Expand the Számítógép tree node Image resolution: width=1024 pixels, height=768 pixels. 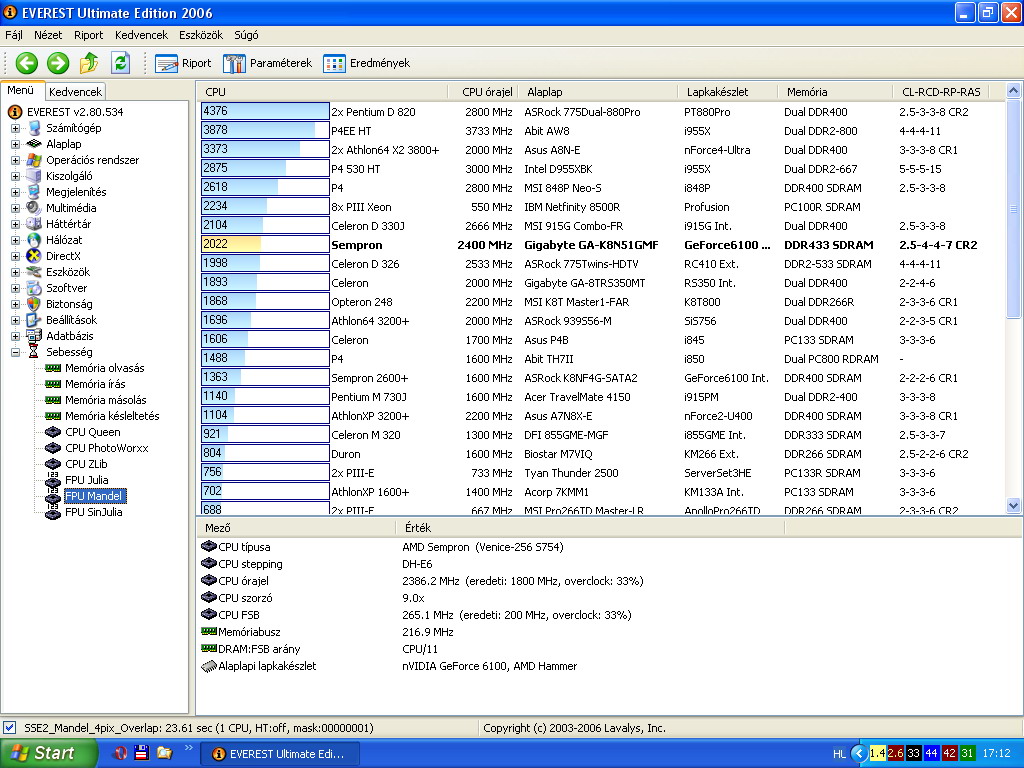coord(15,128)
